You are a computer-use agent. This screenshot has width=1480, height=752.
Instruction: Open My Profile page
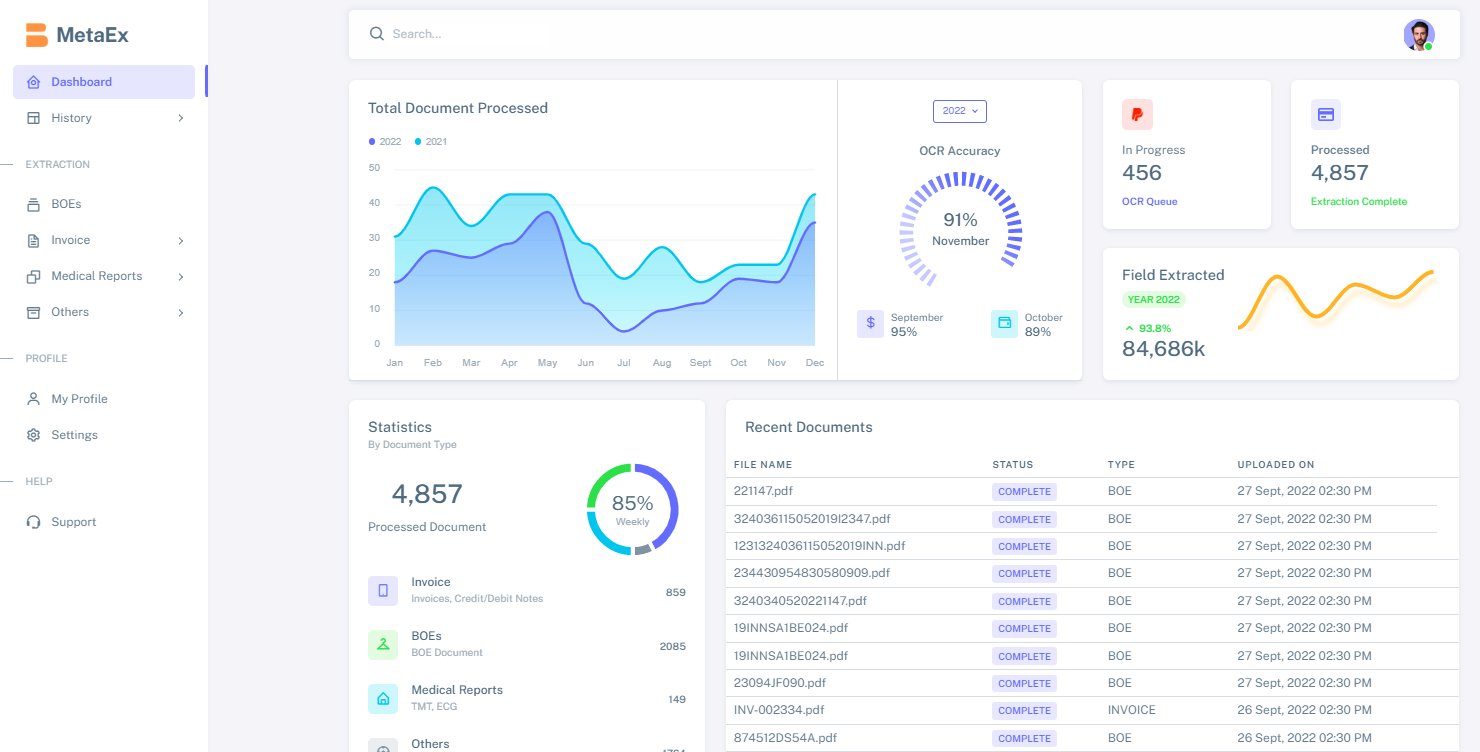pyautogui.click(x=104, y=399)
